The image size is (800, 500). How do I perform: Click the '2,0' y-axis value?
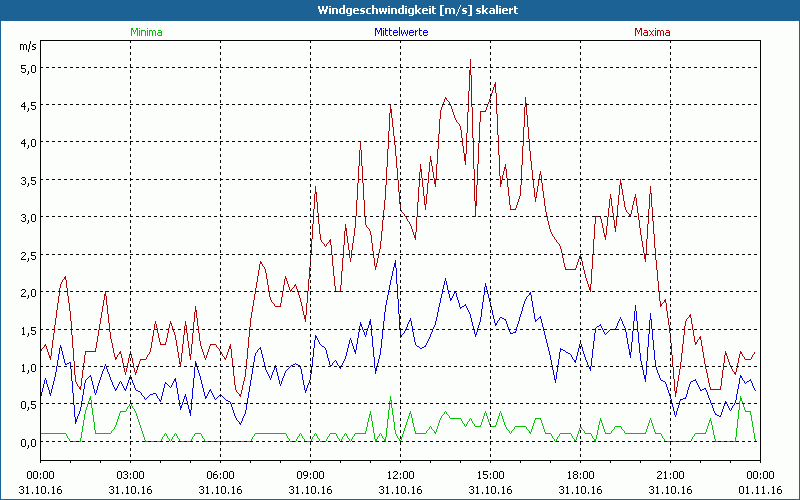[28, 293]
